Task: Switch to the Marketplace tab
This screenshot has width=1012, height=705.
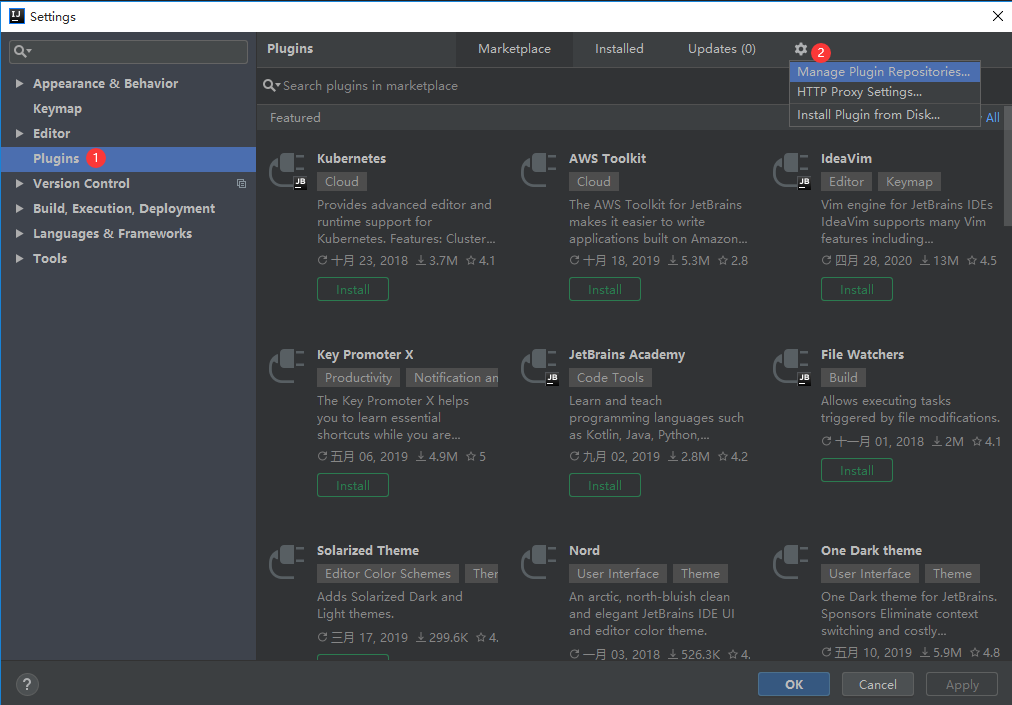Action: pos(514,49)
